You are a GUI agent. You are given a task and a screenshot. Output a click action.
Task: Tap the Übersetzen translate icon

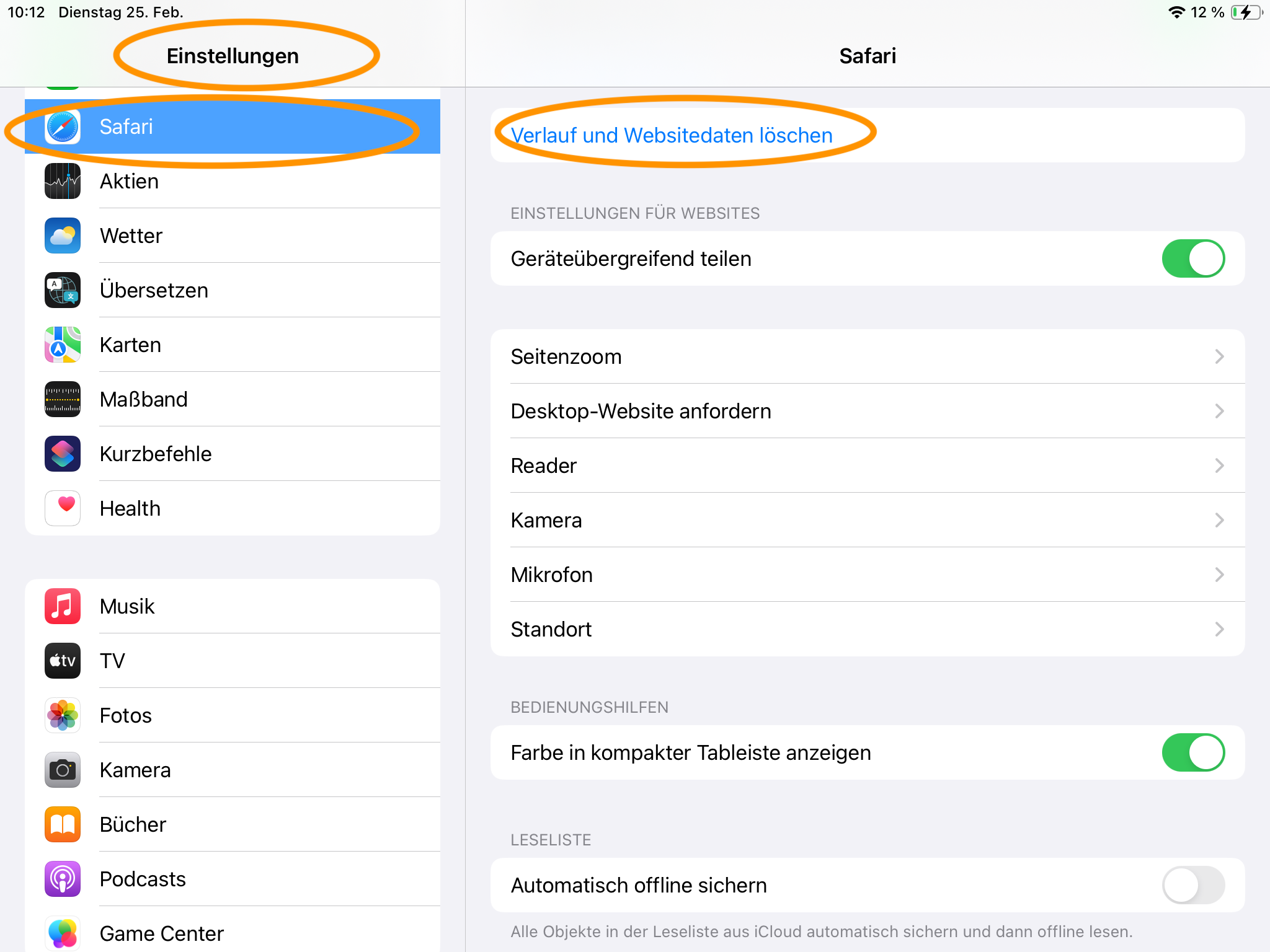tap(63, 290)
